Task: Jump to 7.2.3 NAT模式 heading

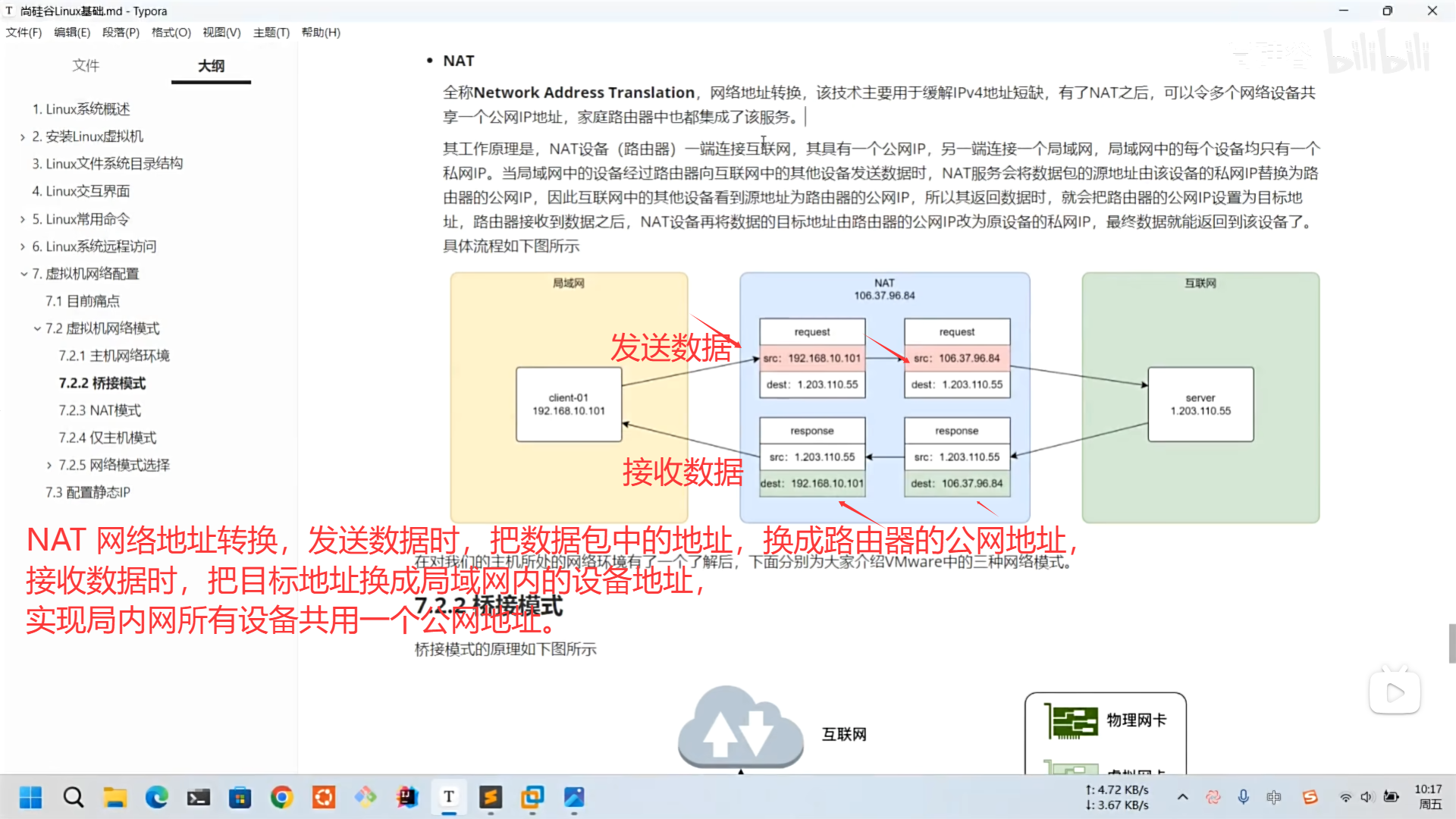Action: click(x=99, y=410)
